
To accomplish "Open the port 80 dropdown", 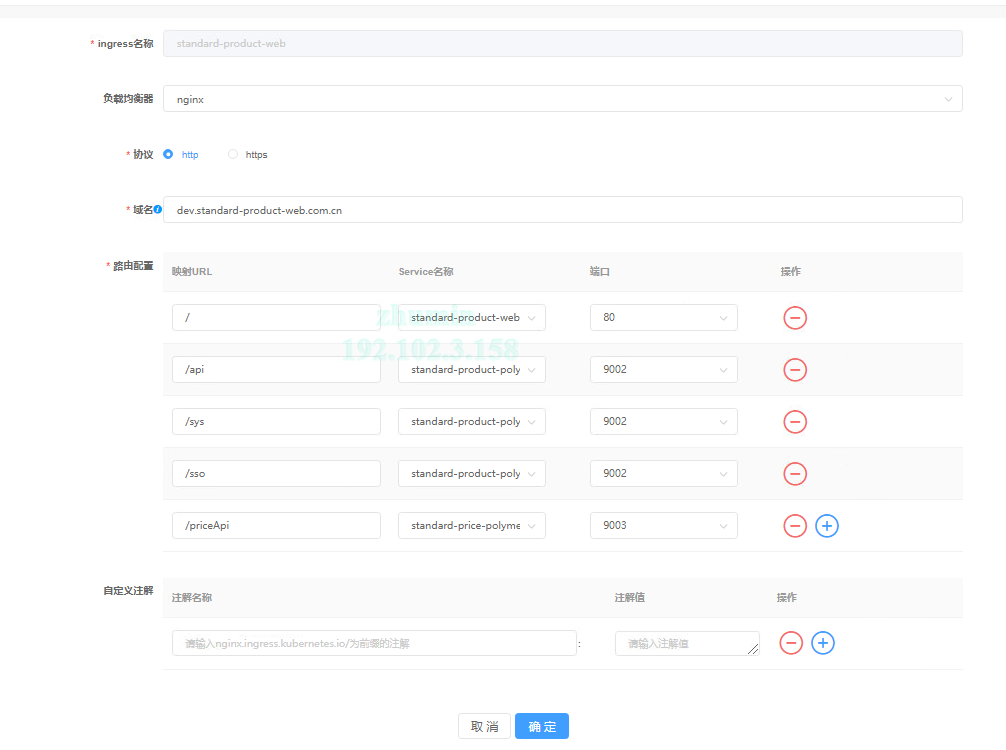I will (x=663, y=318).
